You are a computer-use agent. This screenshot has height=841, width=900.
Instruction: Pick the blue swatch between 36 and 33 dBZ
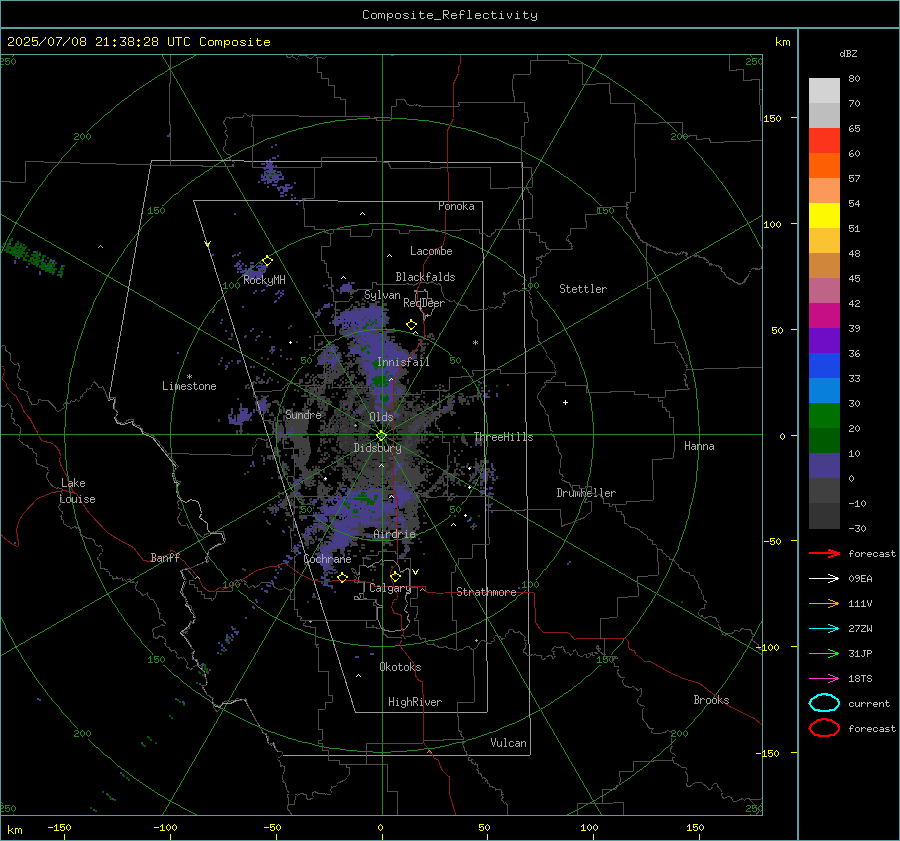(x=824, y=365)
